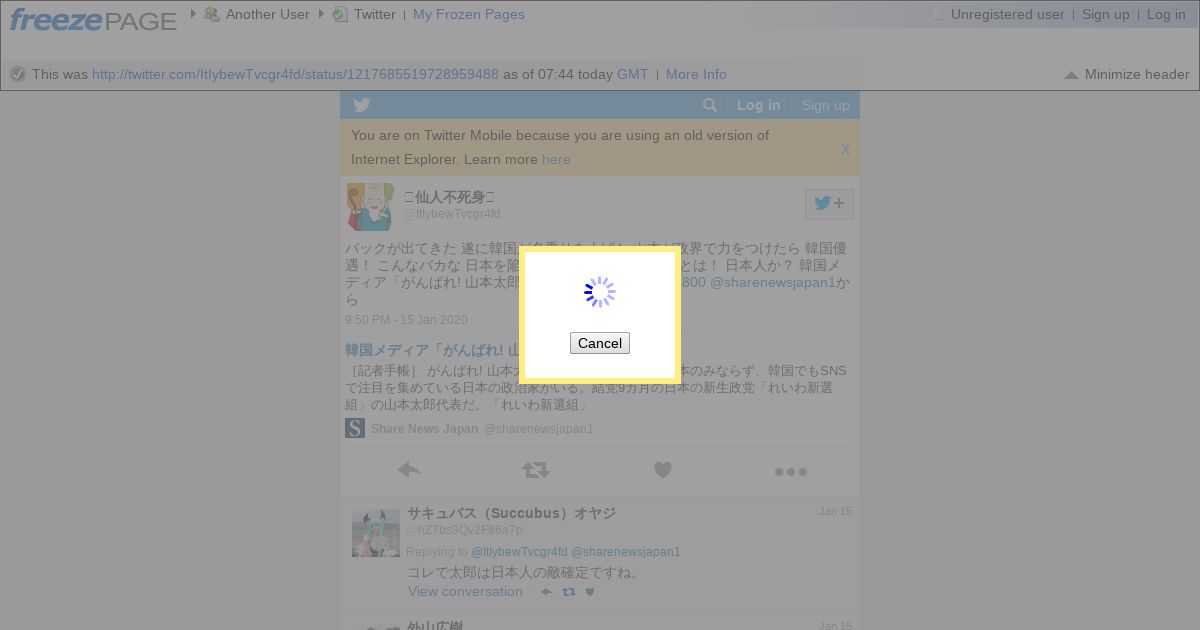Click the Cancel button in loading dialog

pos(600,343)
